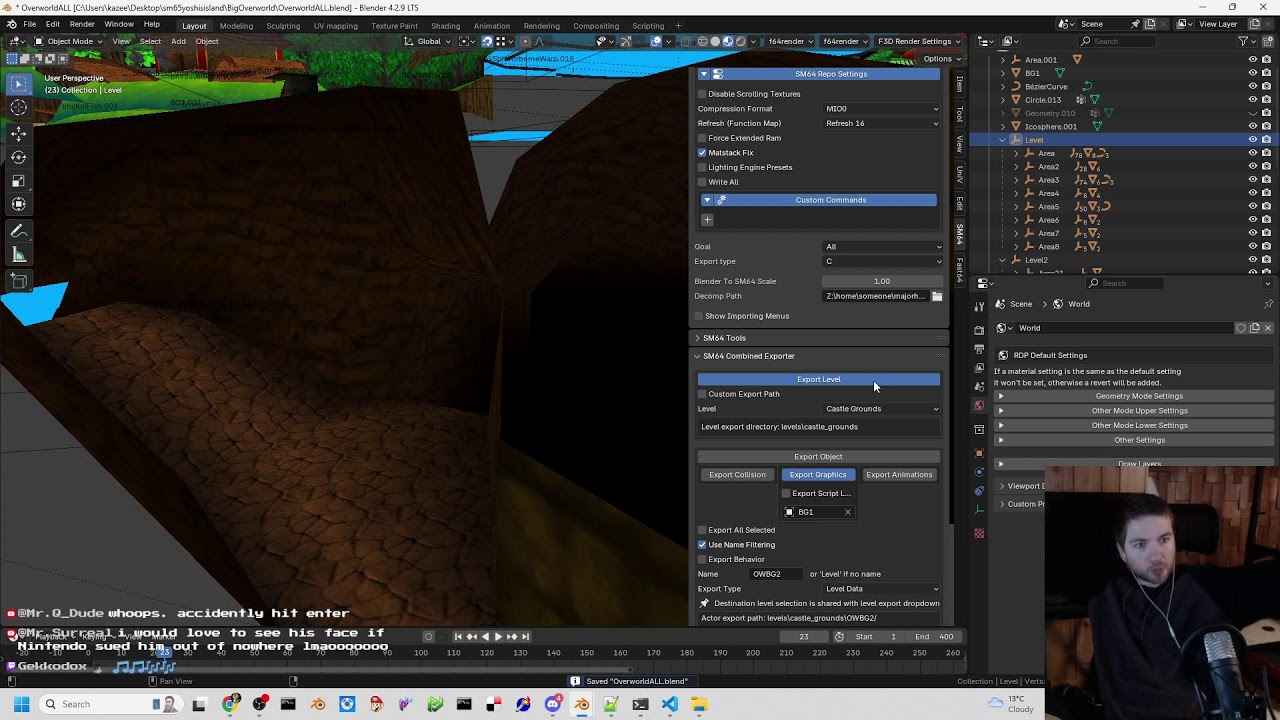Activate the 3D Cursor tool
1280x720 pixels.
coord(18,108)
